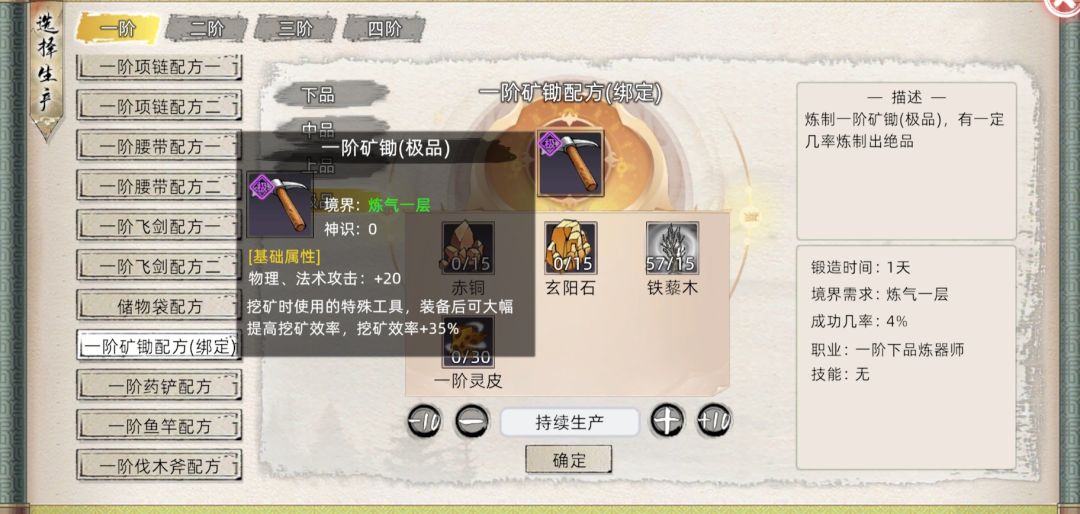
Task: Click the pickaxe product icon in the circle
Action: click(x=570, y=164)
